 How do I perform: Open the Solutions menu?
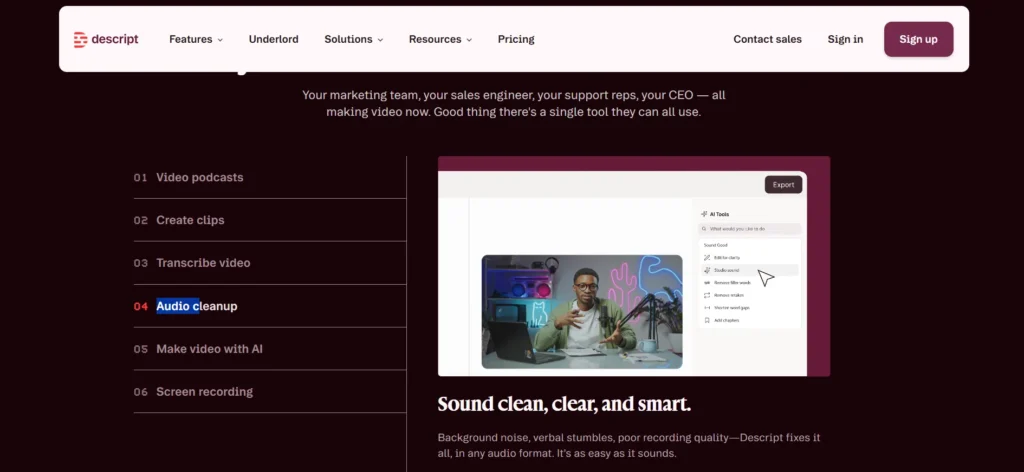[354, 39]
